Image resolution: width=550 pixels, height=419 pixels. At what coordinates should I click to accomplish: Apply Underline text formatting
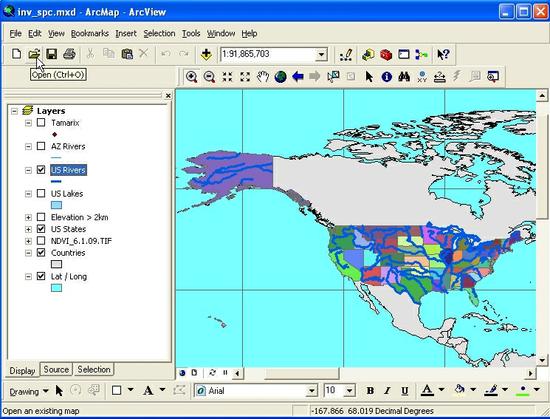coord(404,391)
